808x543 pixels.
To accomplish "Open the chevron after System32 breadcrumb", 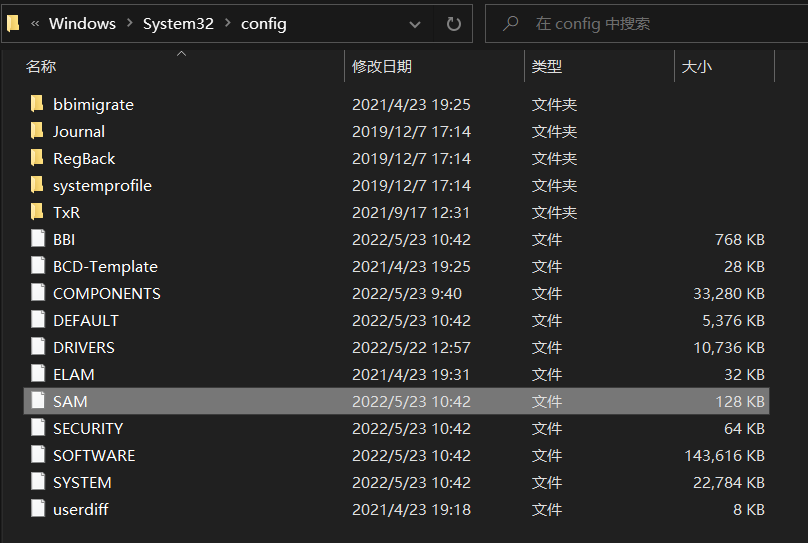I will (228, 23).
